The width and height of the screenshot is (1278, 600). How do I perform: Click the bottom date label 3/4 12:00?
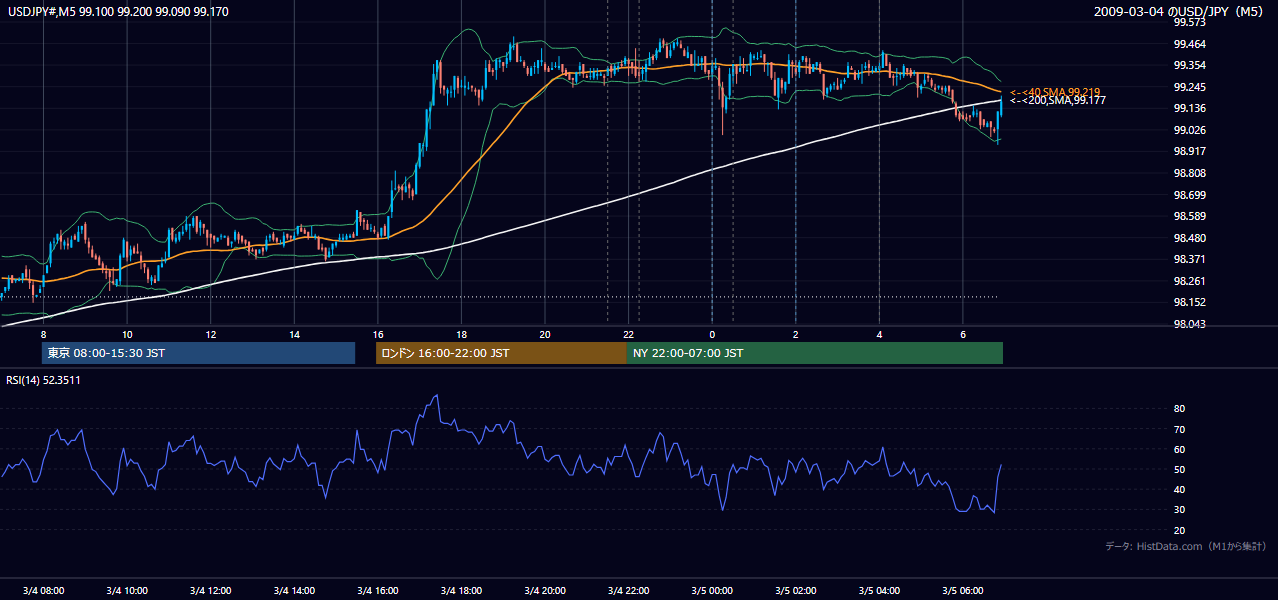[x=210, y=590]
